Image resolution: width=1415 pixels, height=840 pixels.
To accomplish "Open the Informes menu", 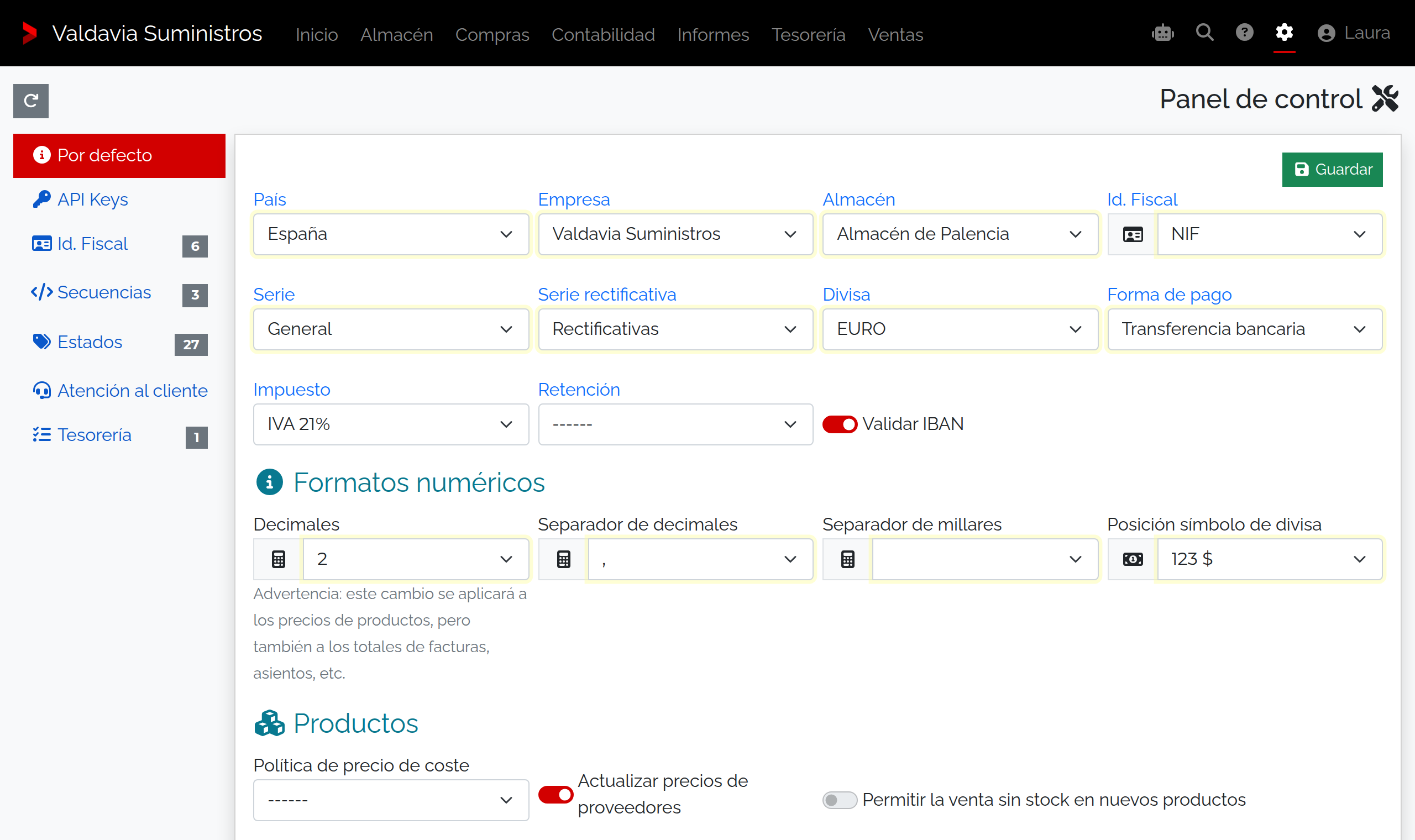I will [x=712, y=34].
